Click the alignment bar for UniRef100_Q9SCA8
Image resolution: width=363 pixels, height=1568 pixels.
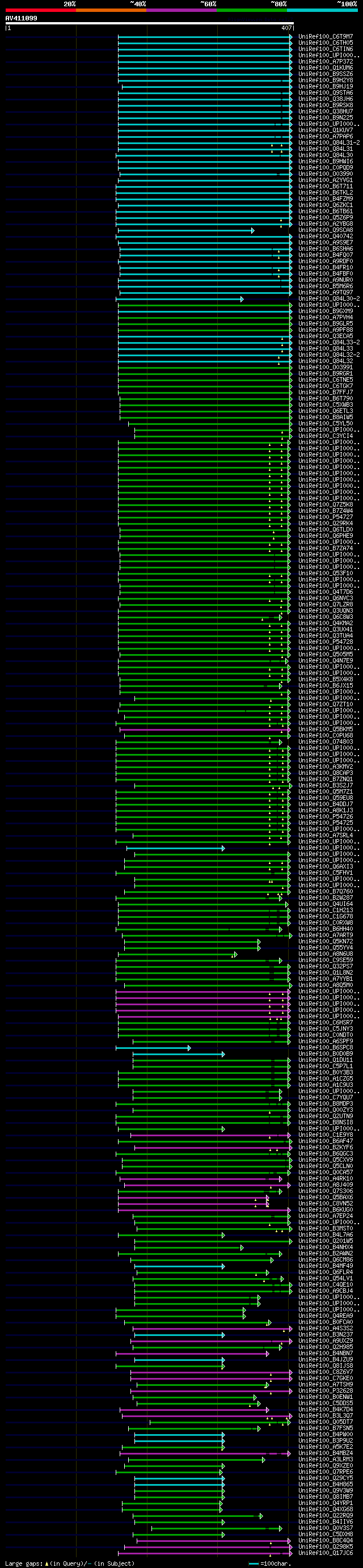coord(186,230)
